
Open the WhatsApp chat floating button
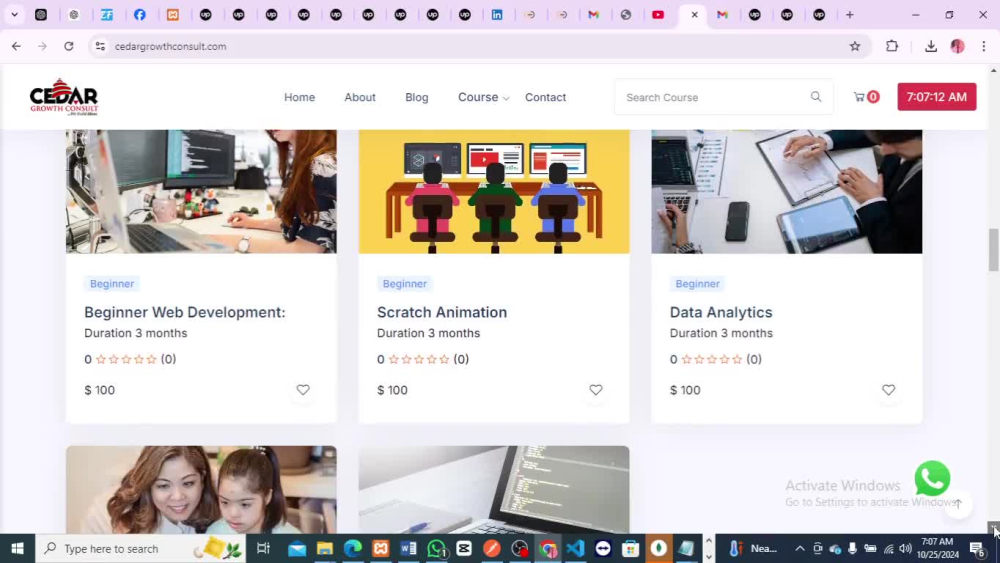click(932, 478)
